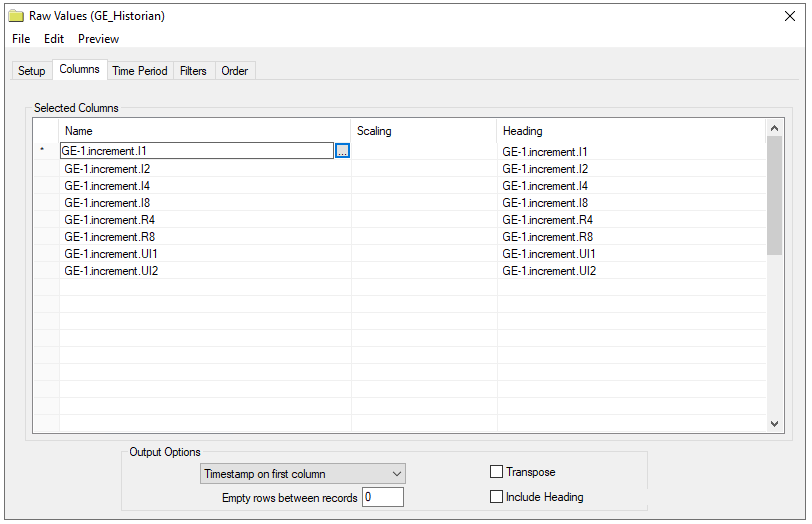Open the Edit menu
The image size is (812, 524).
(x=54, y=39)
